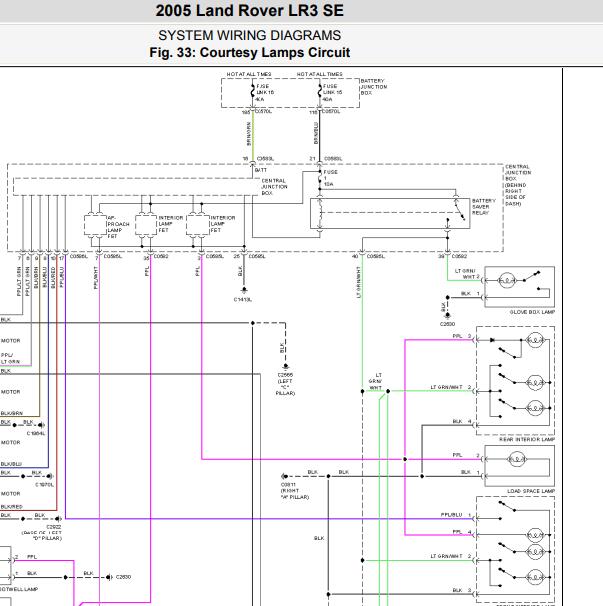Select the 'C0811 (RIGHT A PILLAR)' label
The width and height of the screenshot is (603, 606).
pos(295,491)
